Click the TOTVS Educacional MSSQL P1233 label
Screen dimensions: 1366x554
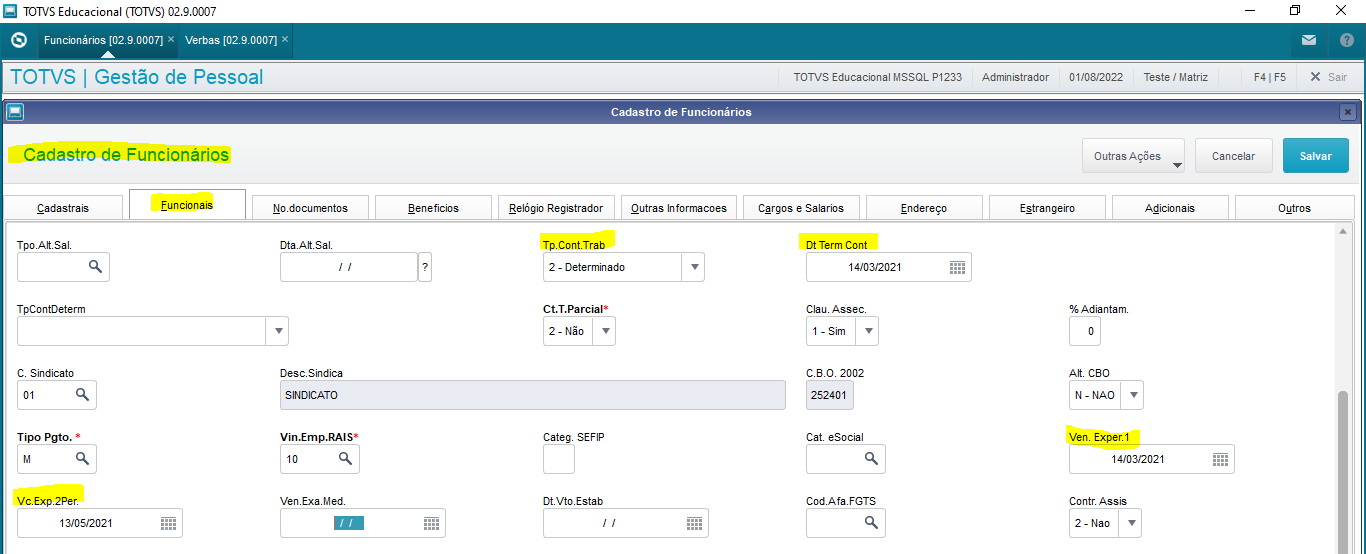pos(877,77)
